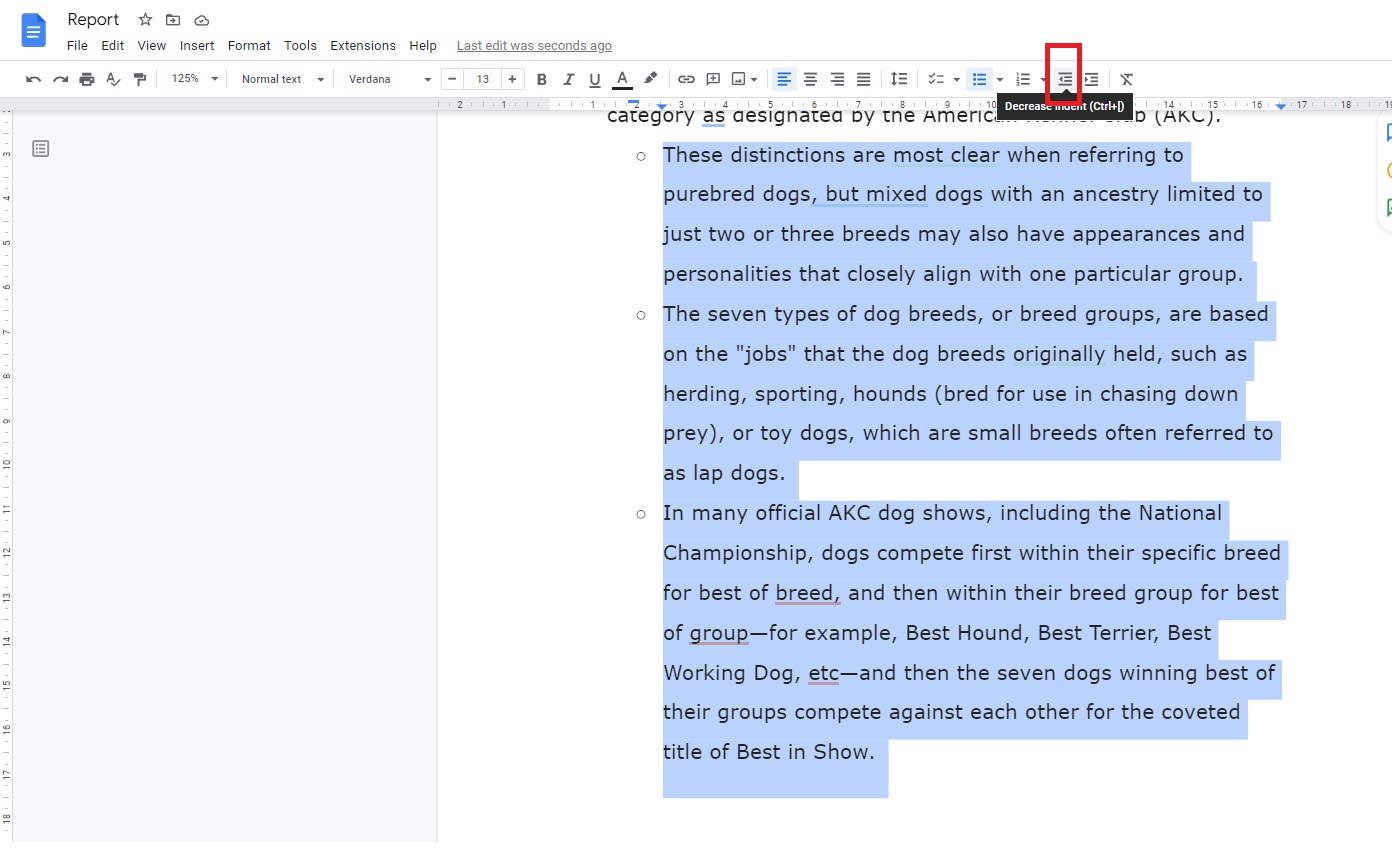The width and height of the screenshot is (1392, 848).
Task: Click the Report document title
Action: pos(93,20)
